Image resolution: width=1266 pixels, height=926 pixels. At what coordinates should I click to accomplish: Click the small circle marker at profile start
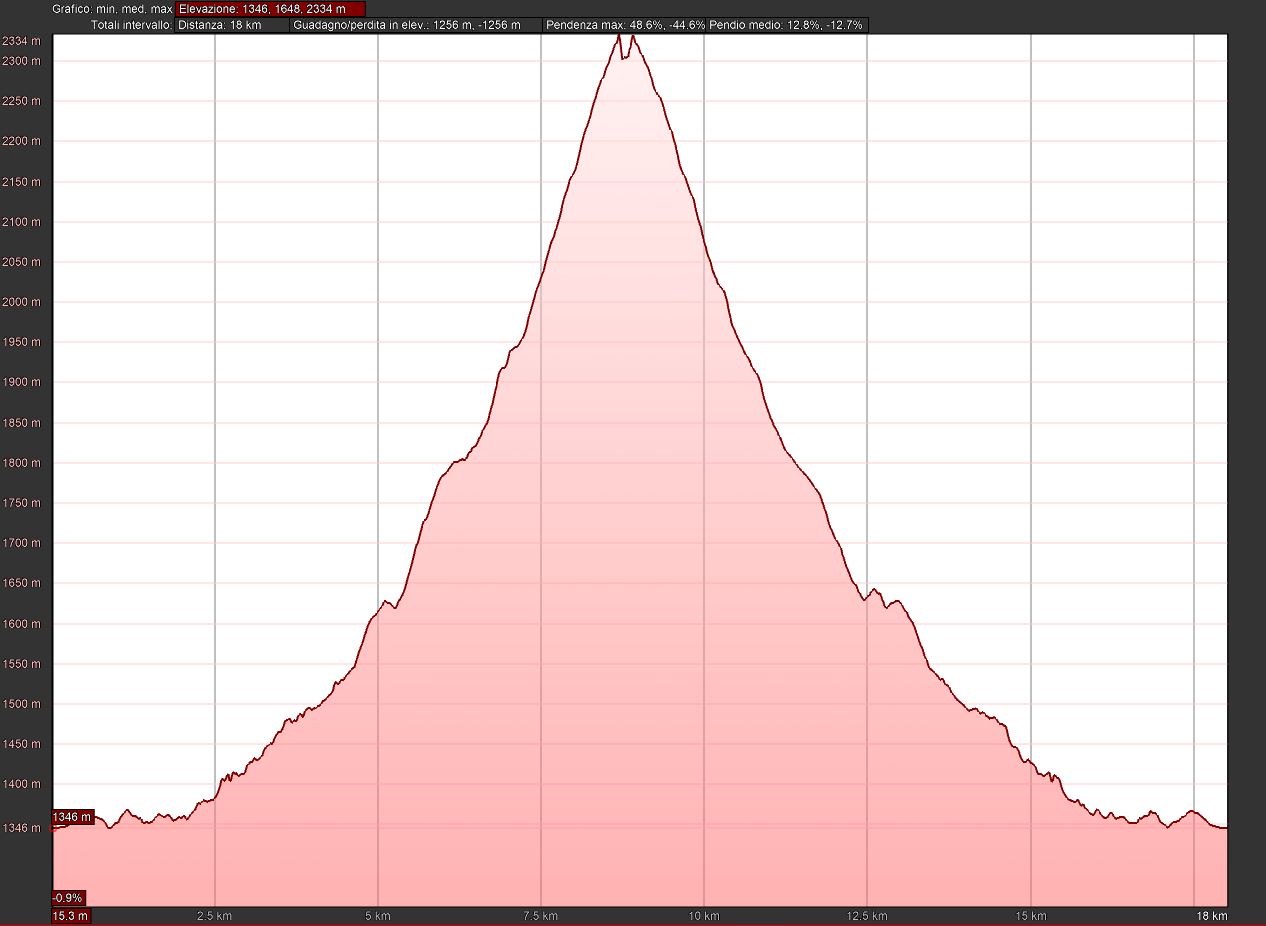(55, 828)
